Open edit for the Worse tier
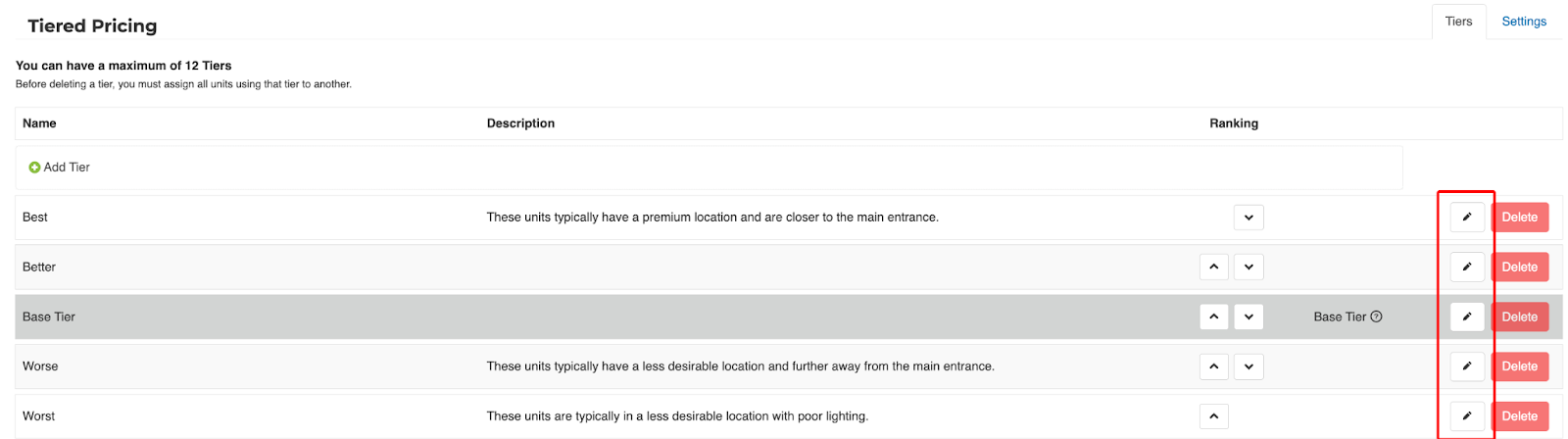Image resolution: width=1568 pixels, height=439 pixels. click(1467, 366)
